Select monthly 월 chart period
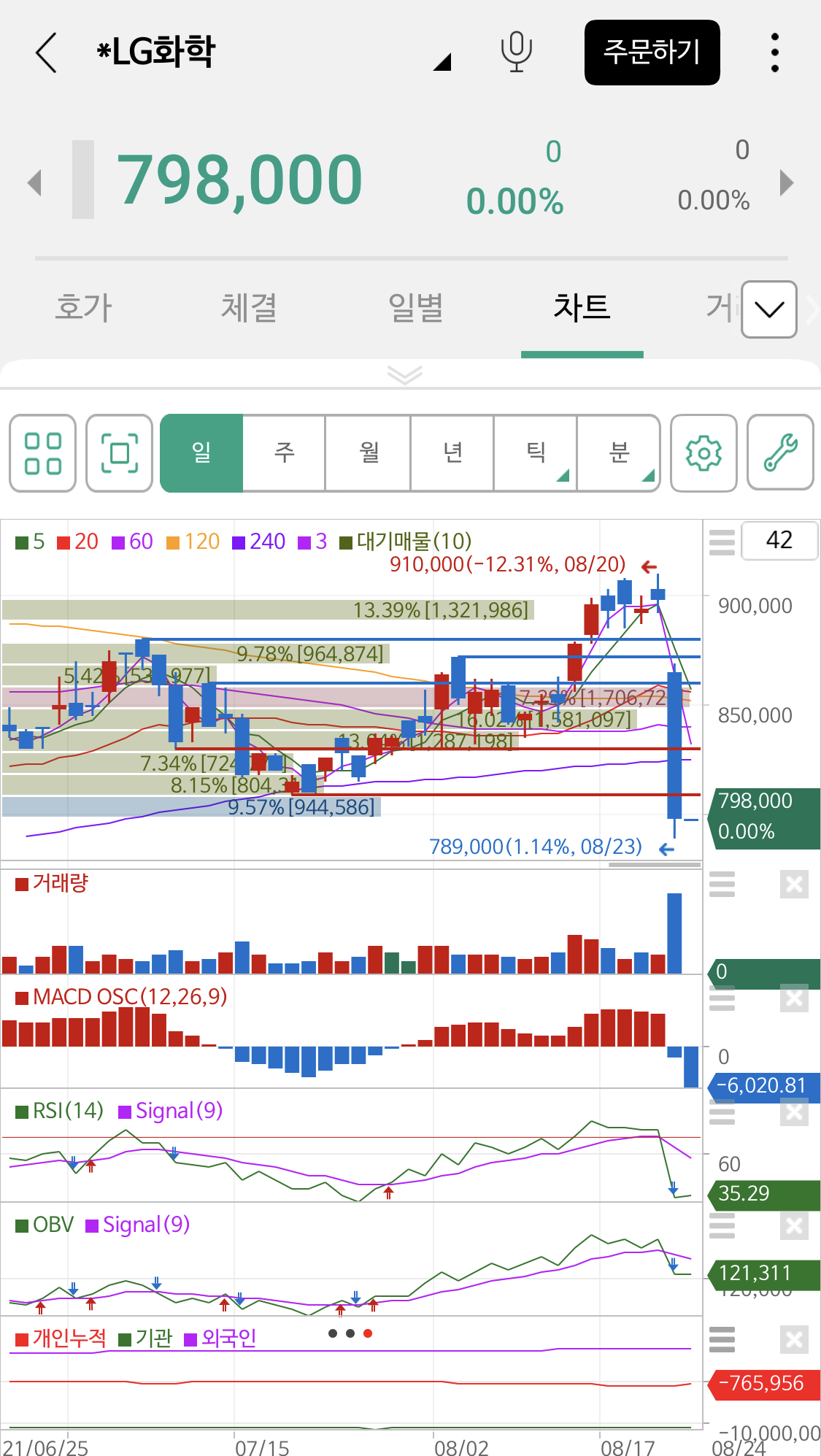The image size is (821, 1456). 368,453
